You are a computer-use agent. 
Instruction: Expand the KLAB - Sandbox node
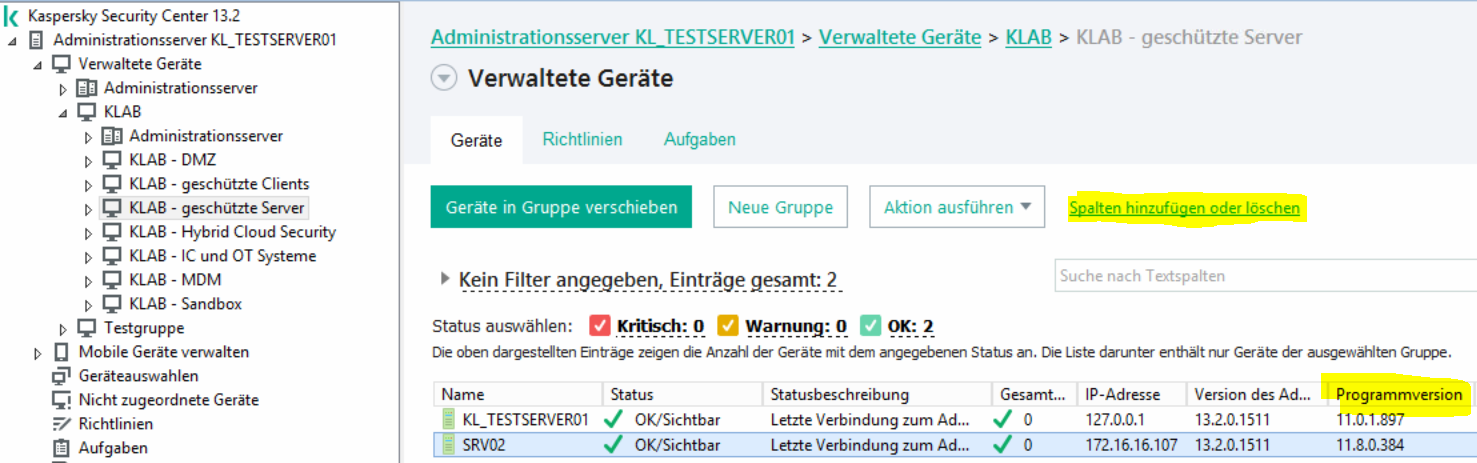tap(88, 304)
